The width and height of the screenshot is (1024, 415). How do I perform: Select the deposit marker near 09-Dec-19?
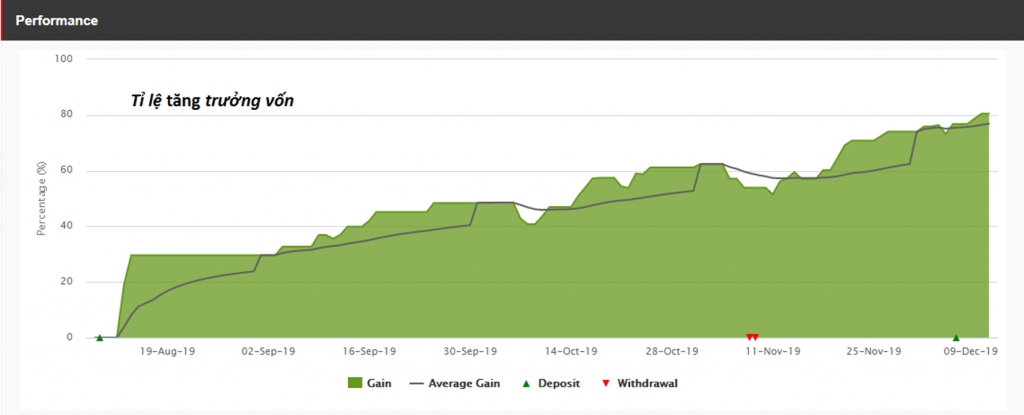coord(956,338)
